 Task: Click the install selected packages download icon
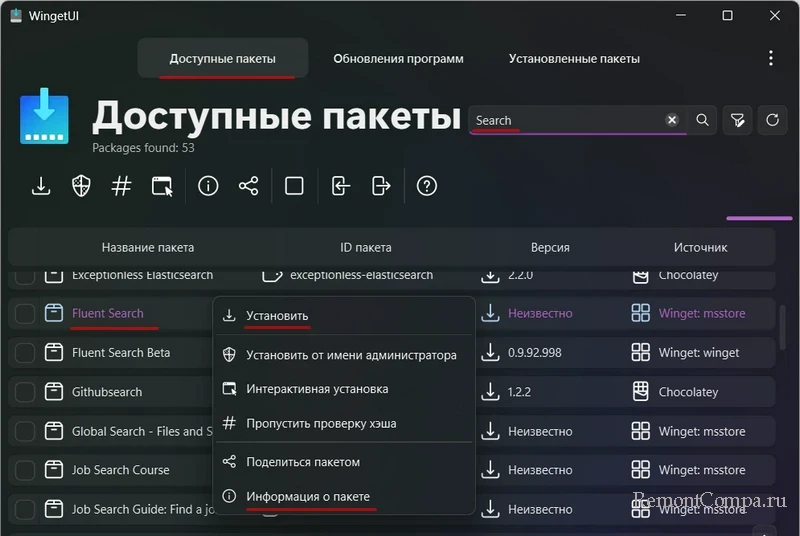tap(41, 186)
